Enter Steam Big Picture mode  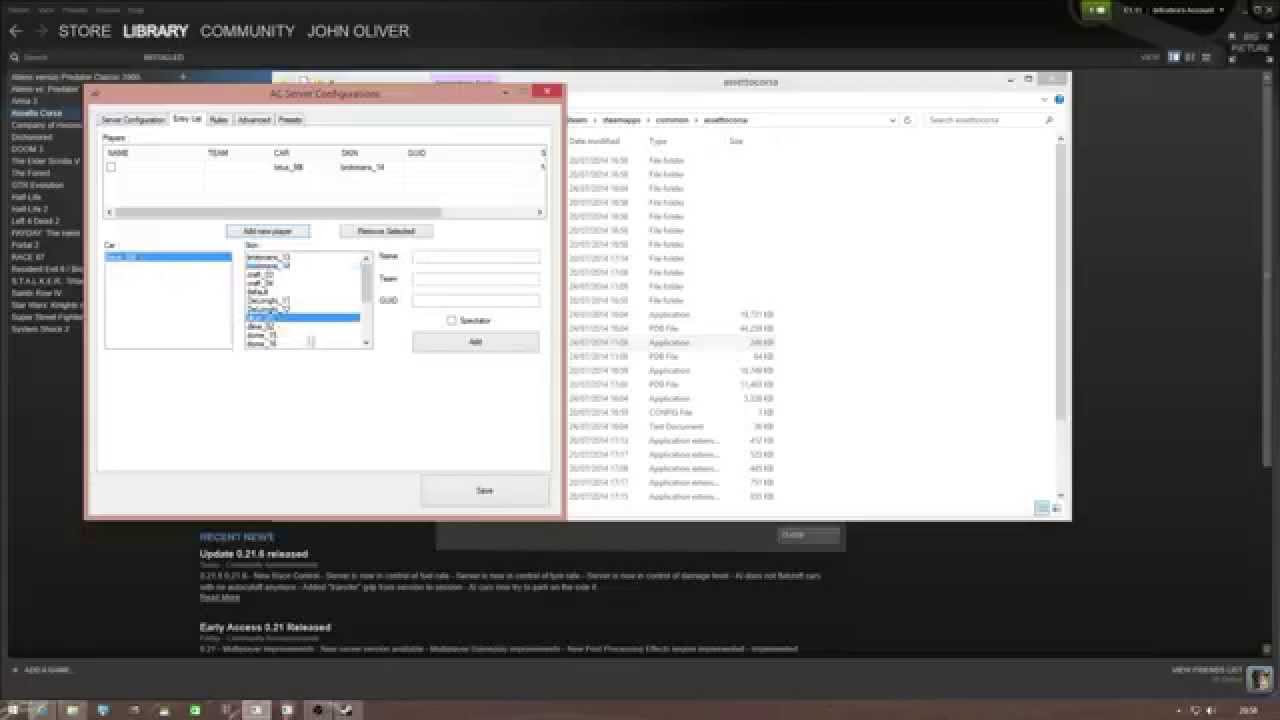pos(1250,48)
